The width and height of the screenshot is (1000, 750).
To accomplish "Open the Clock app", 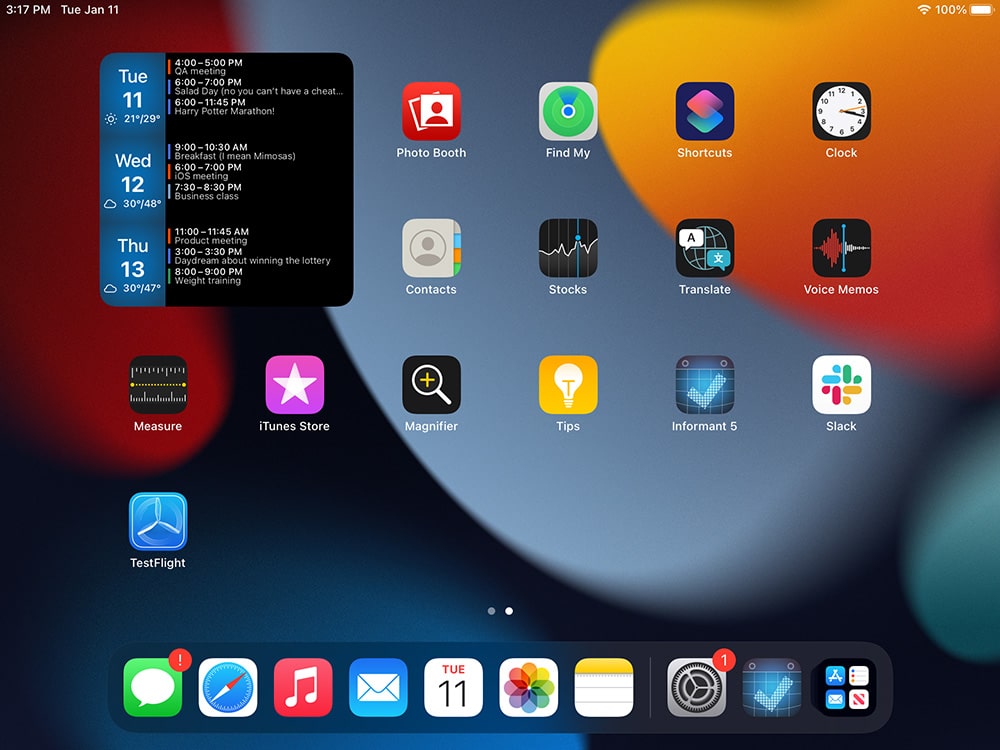I will click(841, 111).
